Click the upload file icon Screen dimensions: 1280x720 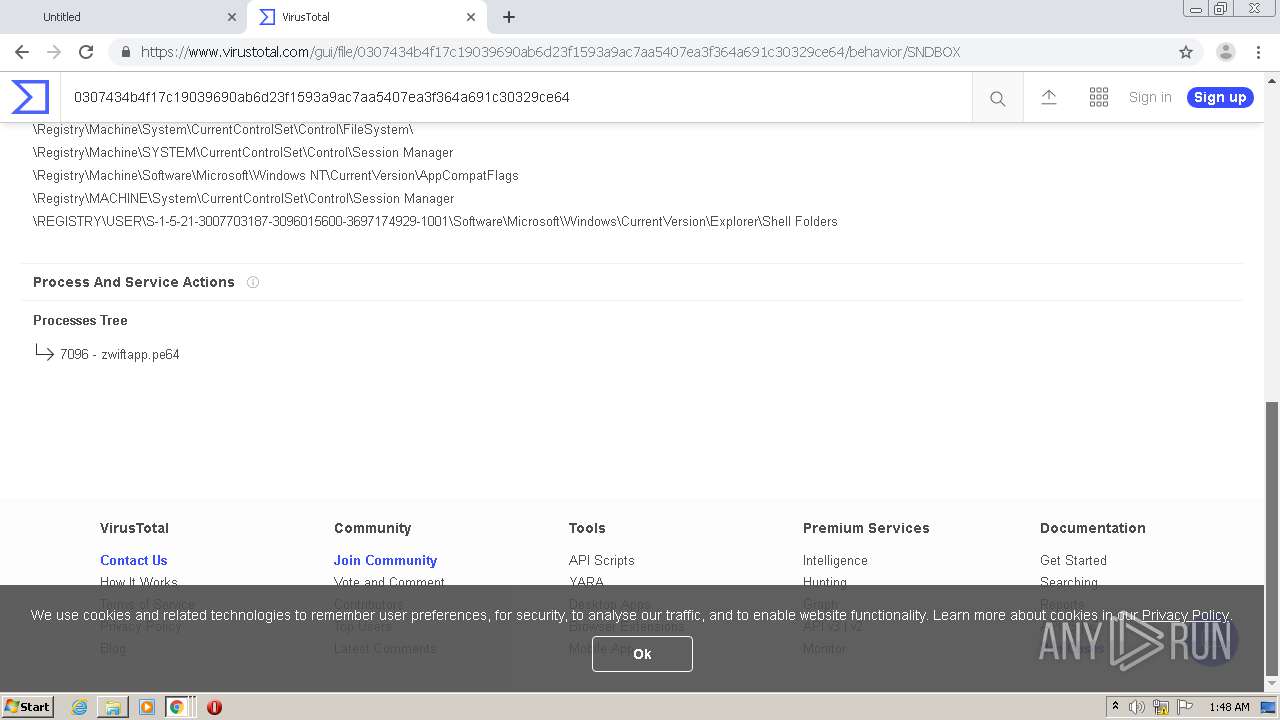coord(1049,97)
